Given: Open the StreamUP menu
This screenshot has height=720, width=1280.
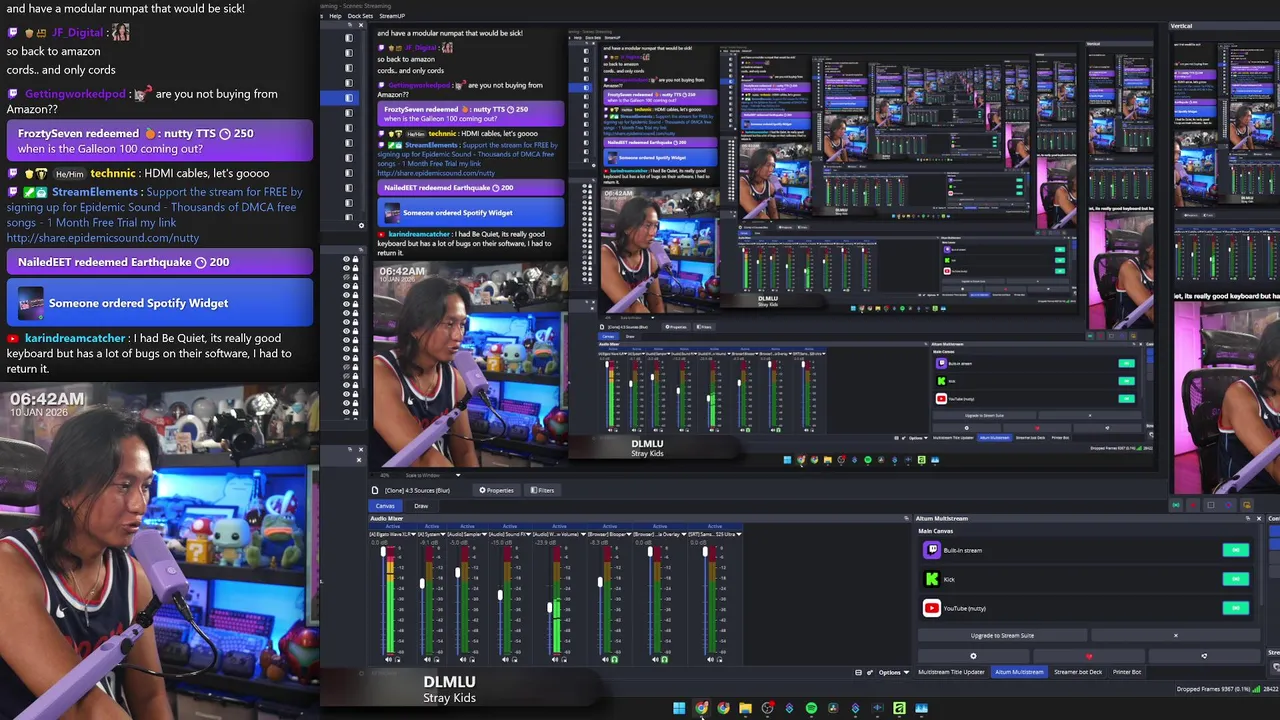Looking at the screenshot, I should 392,16.
